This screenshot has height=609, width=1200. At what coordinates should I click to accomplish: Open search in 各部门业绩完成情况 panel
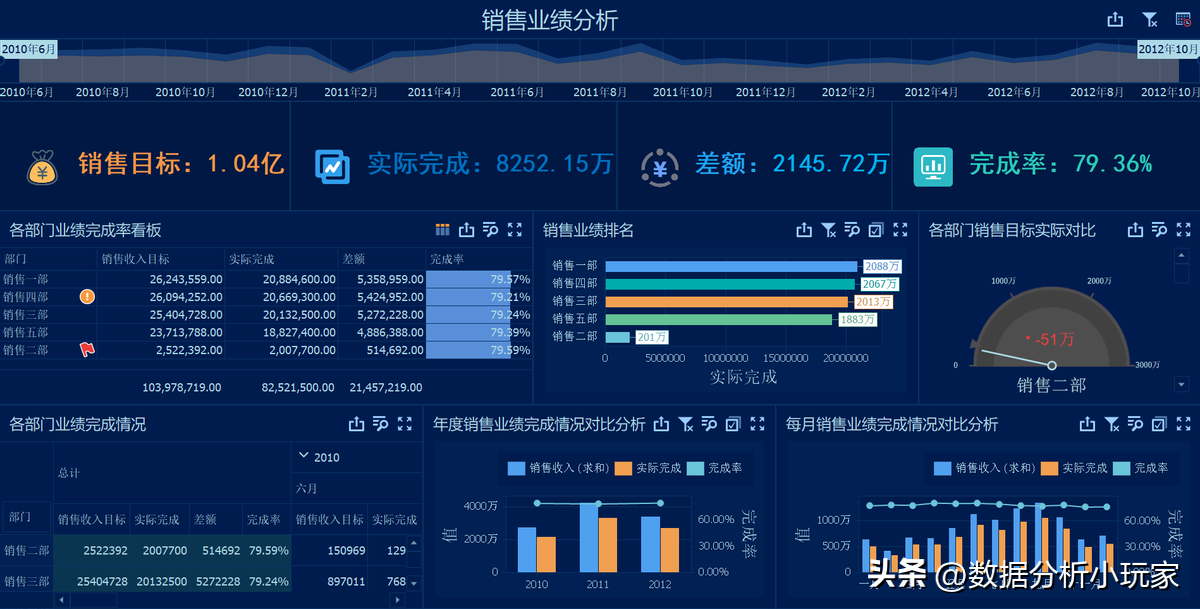pyautogui.click(x=380, y=424)
